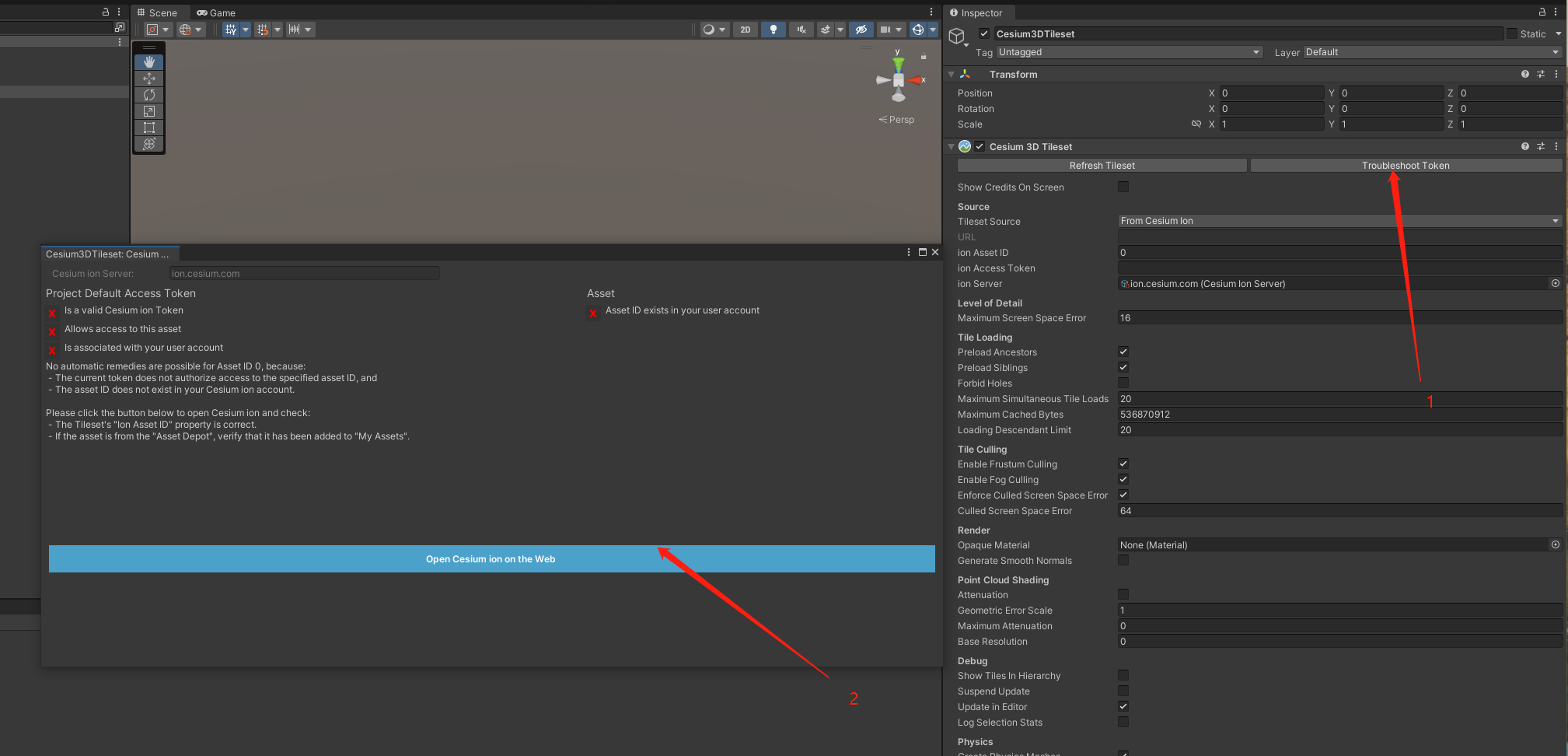Screen dimensions: 1568x756
Task: Toggle the Scene gizmos icon
Action: [x=918, y=30]
